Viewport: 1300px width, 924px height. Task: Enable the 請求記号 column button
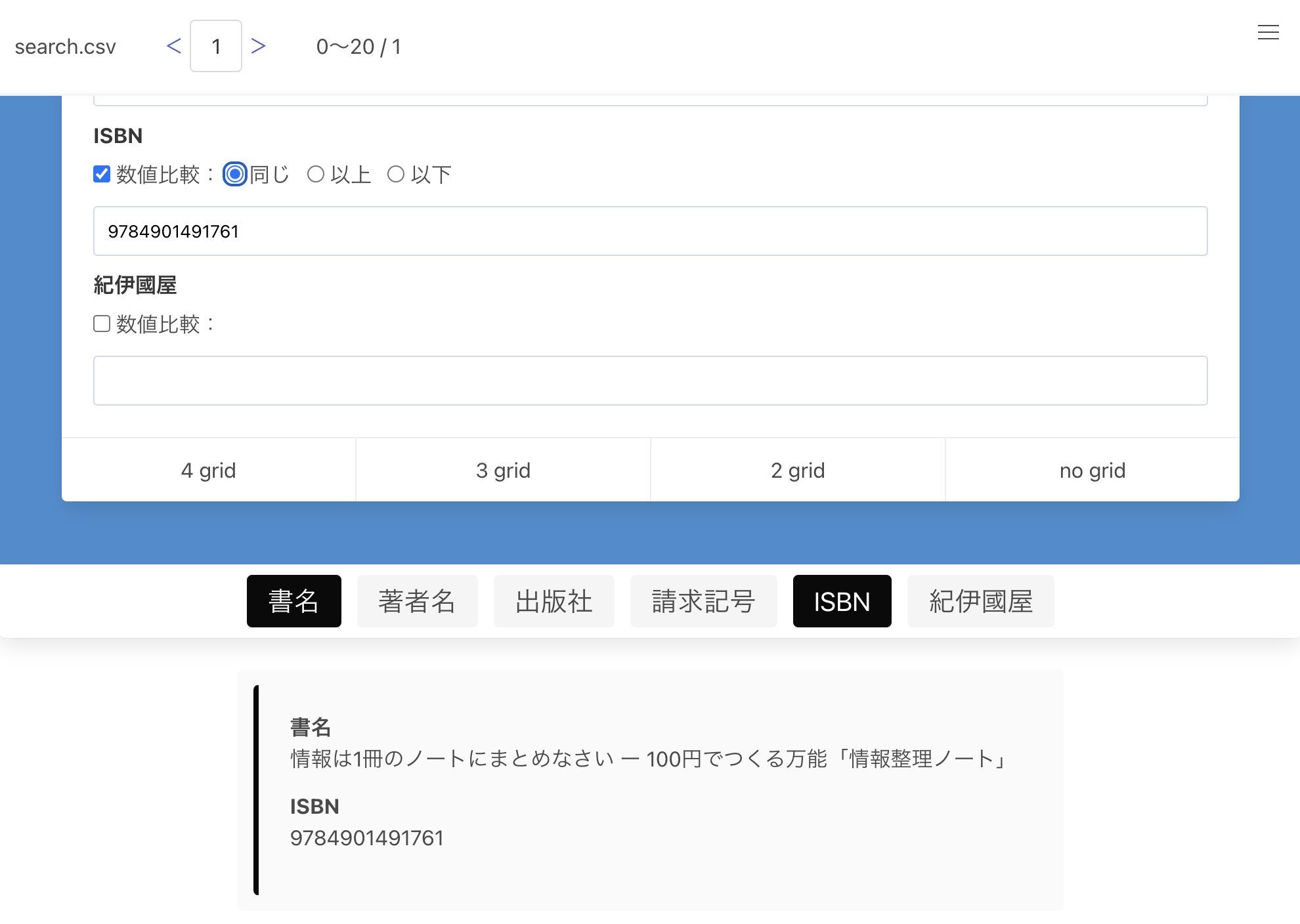(703, 601)
